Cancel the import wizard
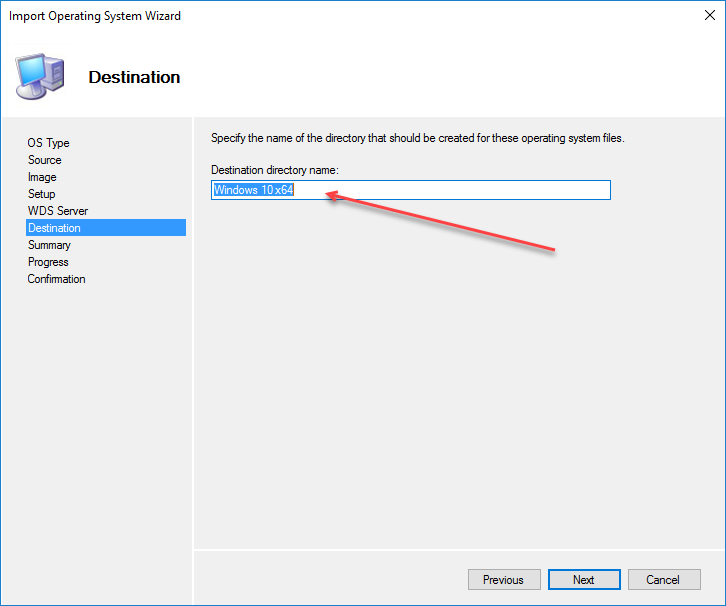 coord(663,580)
